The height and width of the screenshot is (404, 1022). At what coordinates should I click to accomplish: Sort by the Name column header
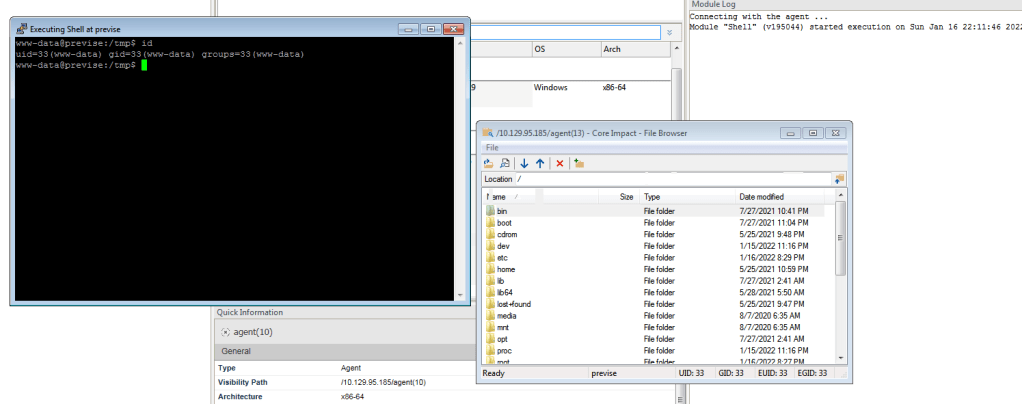pyautogui.click(x=500, y=197)
